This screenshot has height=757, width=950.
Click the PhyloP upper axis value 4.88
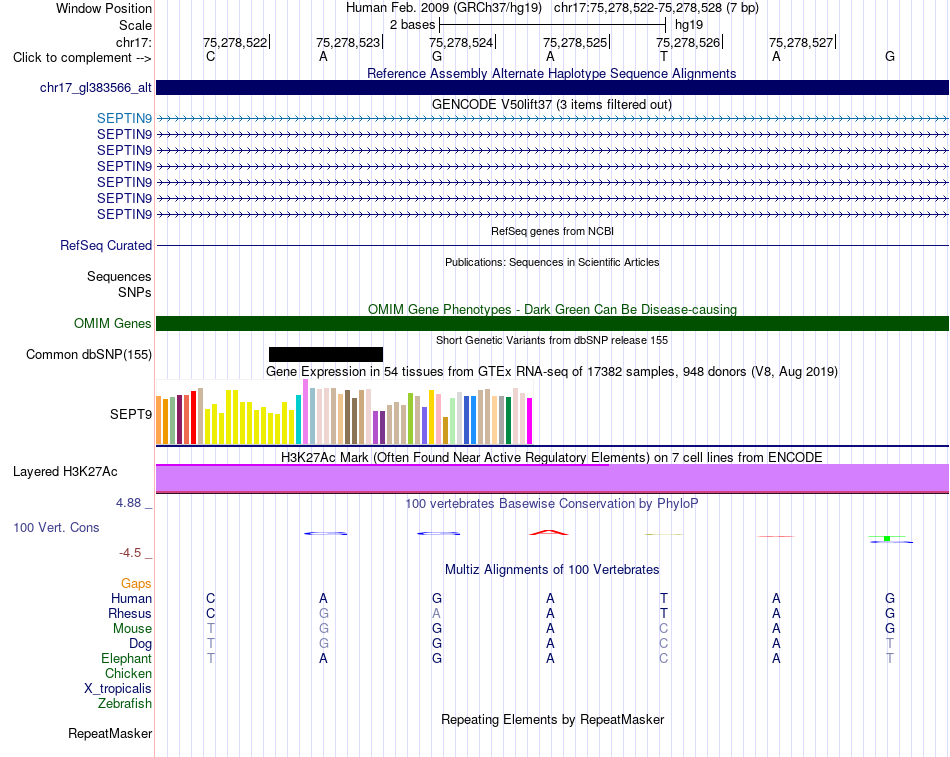[x=128, y=502]
